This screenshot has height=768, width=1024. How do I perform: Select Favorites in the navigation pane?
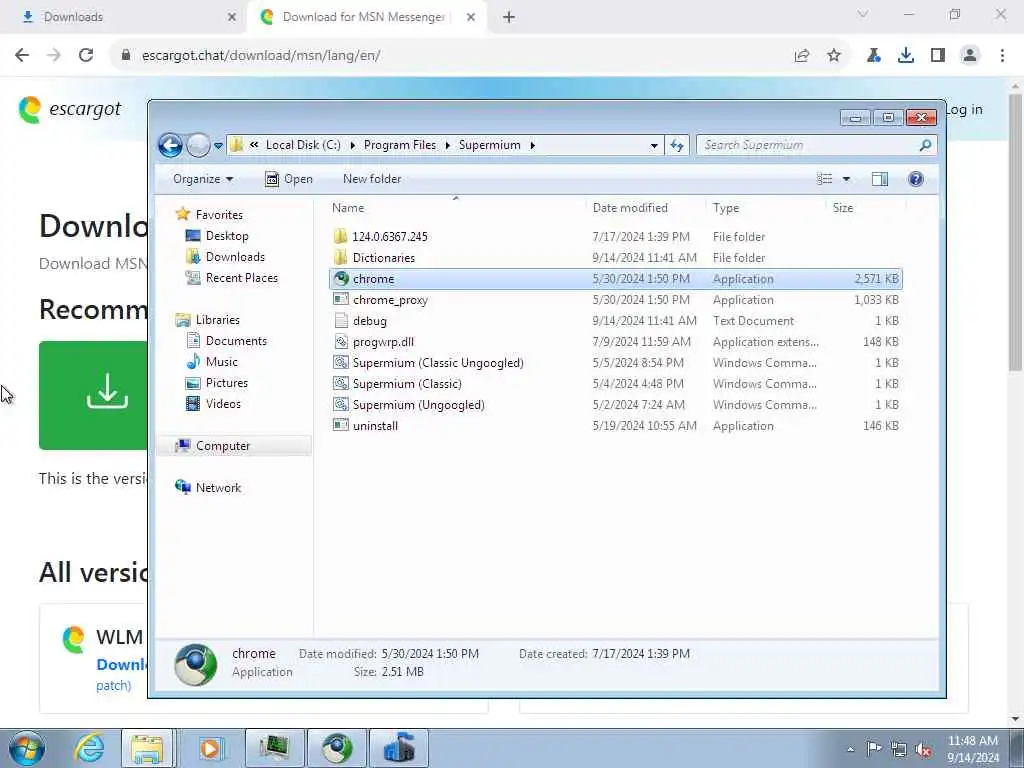click(219, 215)
